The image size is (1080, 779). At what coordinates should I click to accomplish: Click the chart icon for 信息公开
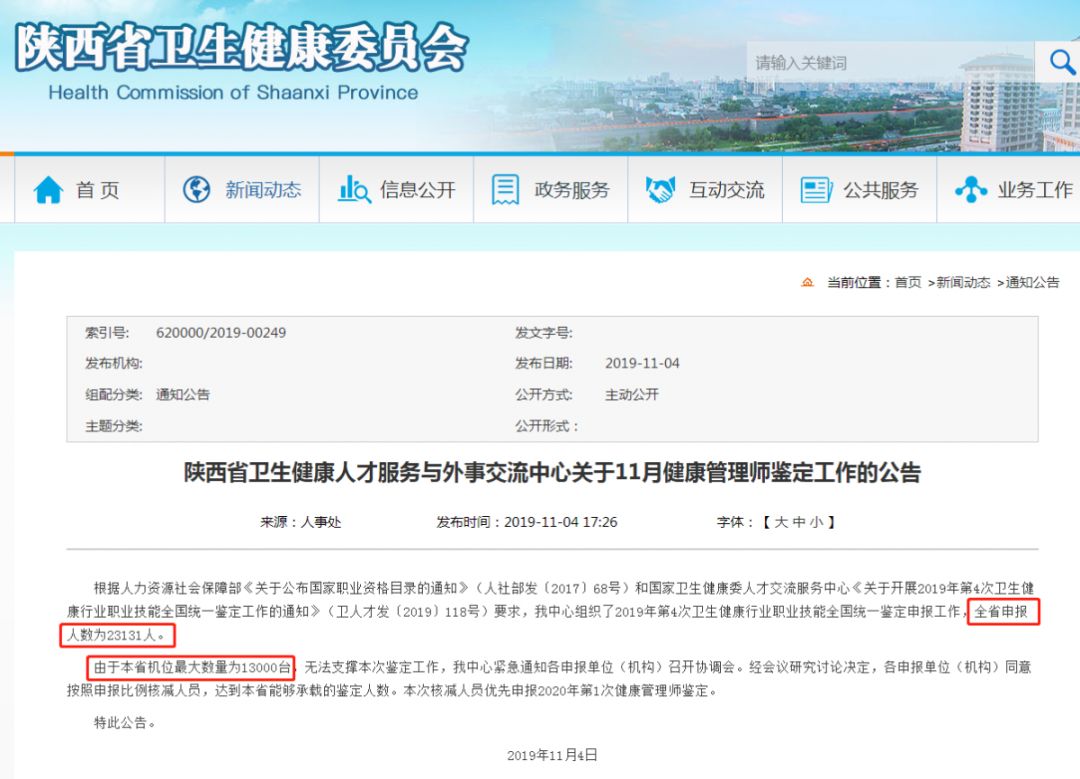(354, 189)
